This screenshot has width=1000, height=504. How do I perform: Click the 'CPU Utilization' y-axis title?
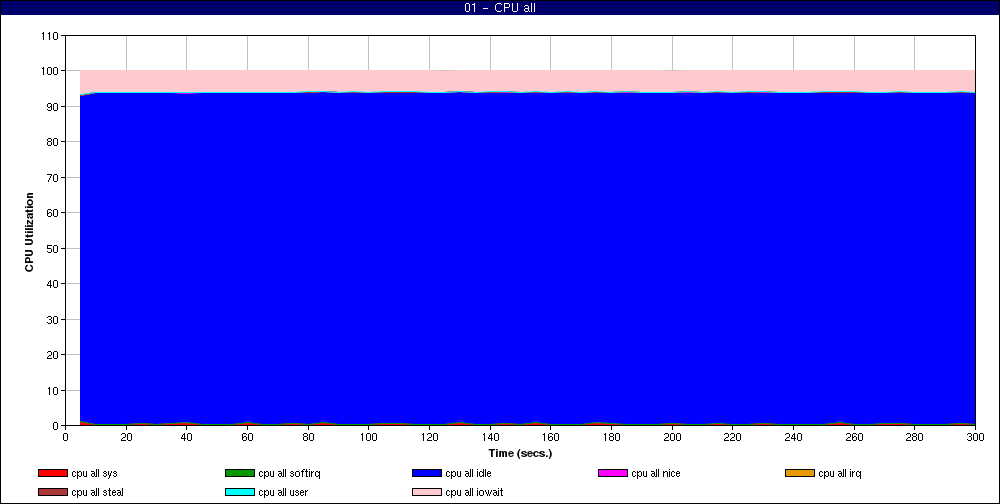tap(29, 232)
